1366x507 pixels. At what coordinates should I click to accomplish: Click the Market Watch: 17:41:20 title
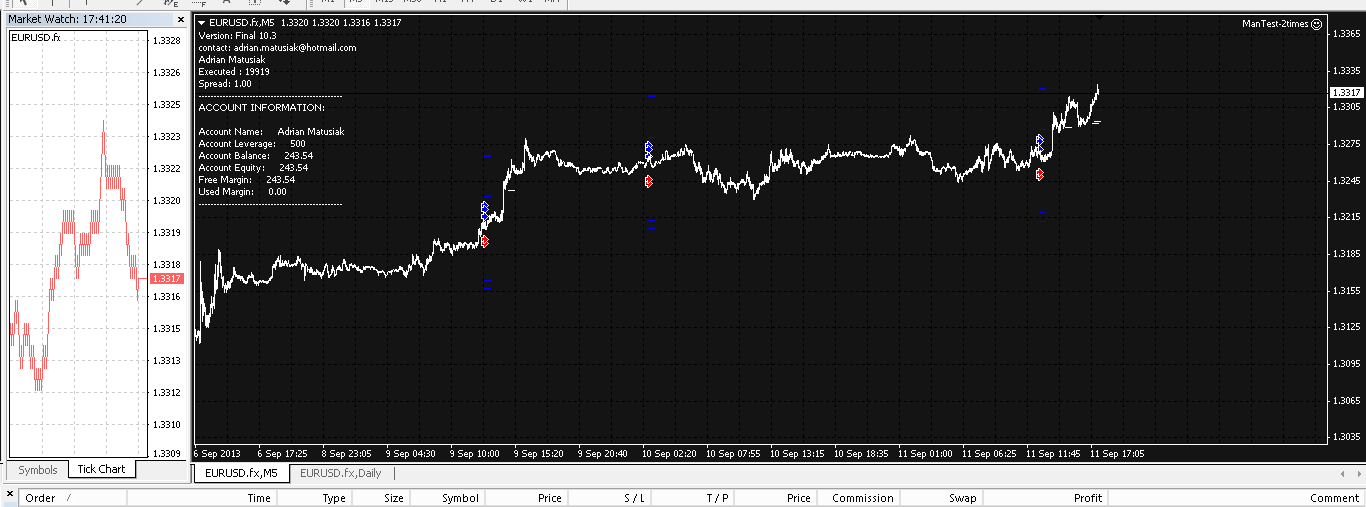click(x=68, y=19)
